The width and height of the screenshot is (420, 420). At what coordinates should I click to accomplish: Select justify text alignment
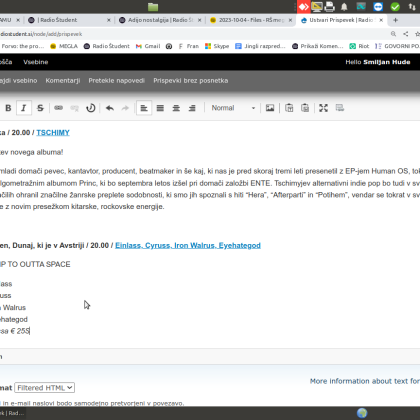click(x=160, y=108)
